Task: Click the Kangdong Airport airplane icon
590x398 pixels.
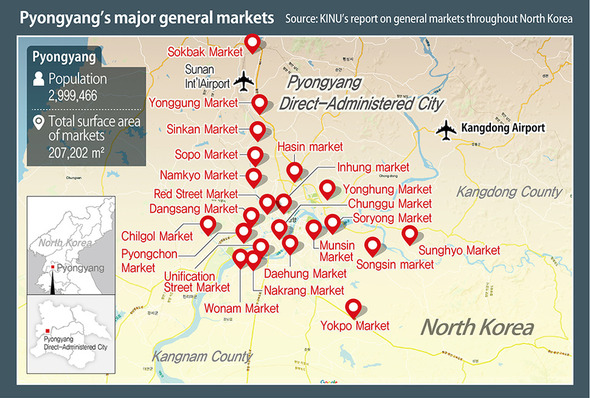Action: (446, 130)
